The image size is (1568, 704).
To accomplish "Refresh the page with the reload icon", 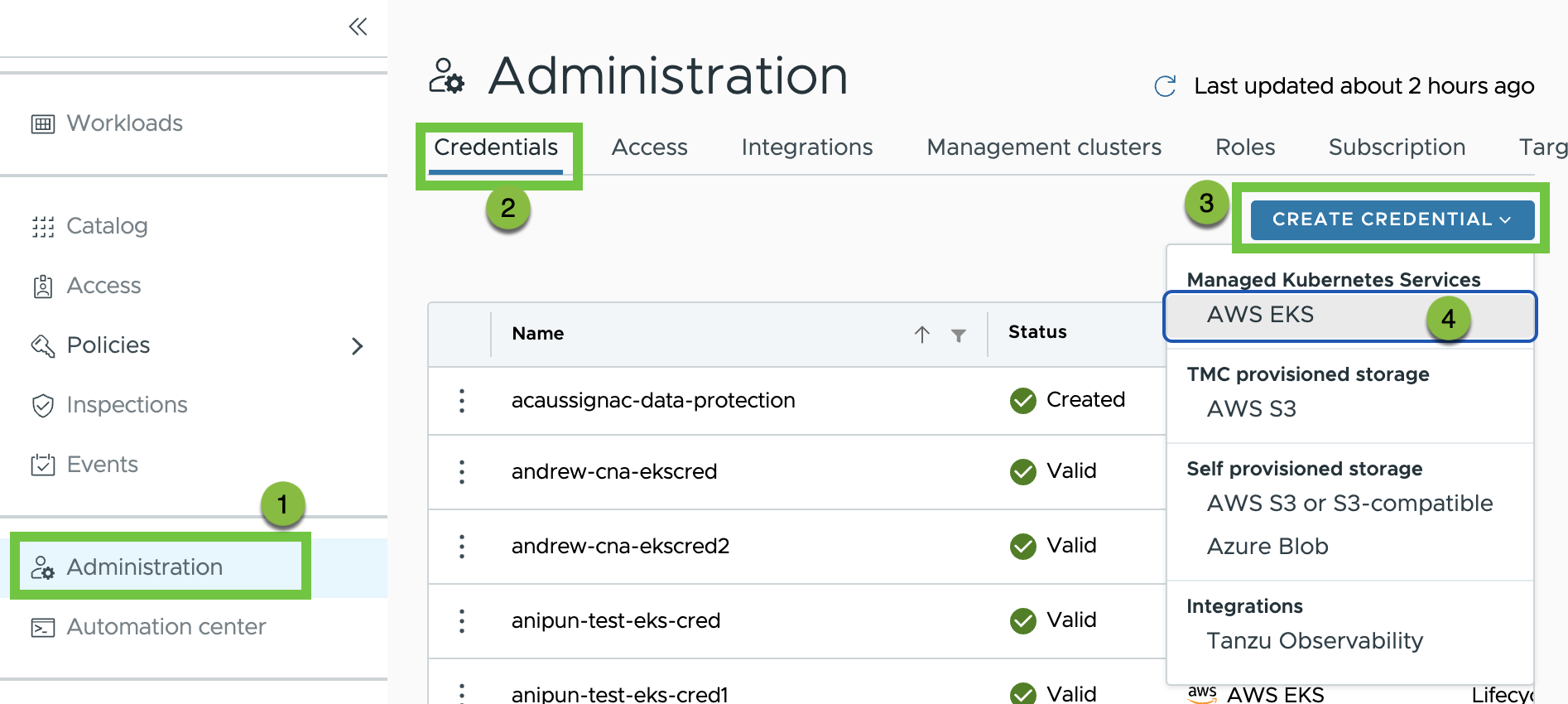I will [1165, 86].
